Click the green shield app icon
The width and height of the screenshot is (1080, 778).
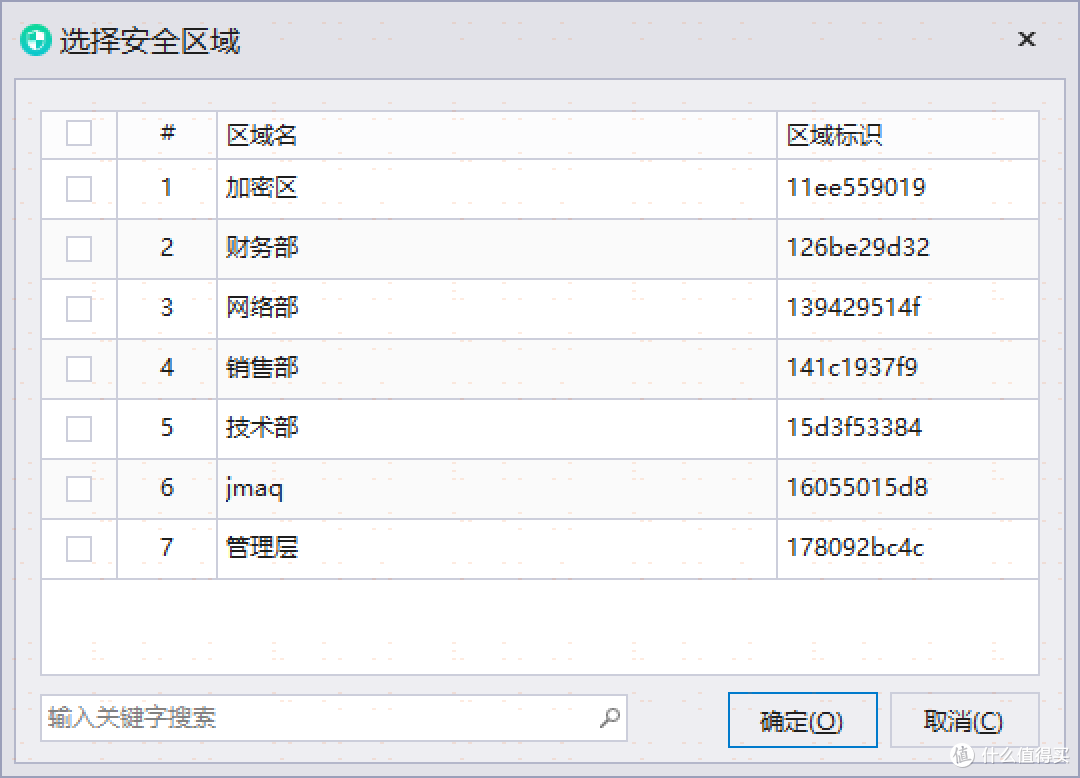36,40
